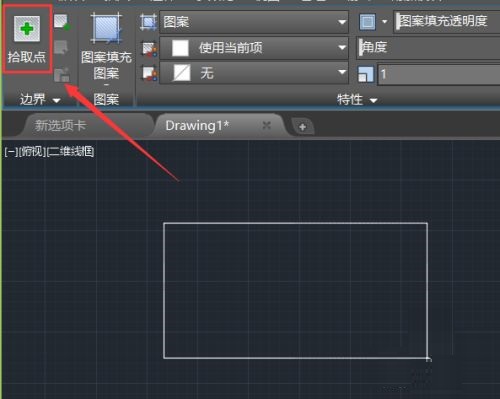Viewport: 500px width, 399px height.
Task: Click the recreate boundary icon
Action: click(x=62, y=75)
